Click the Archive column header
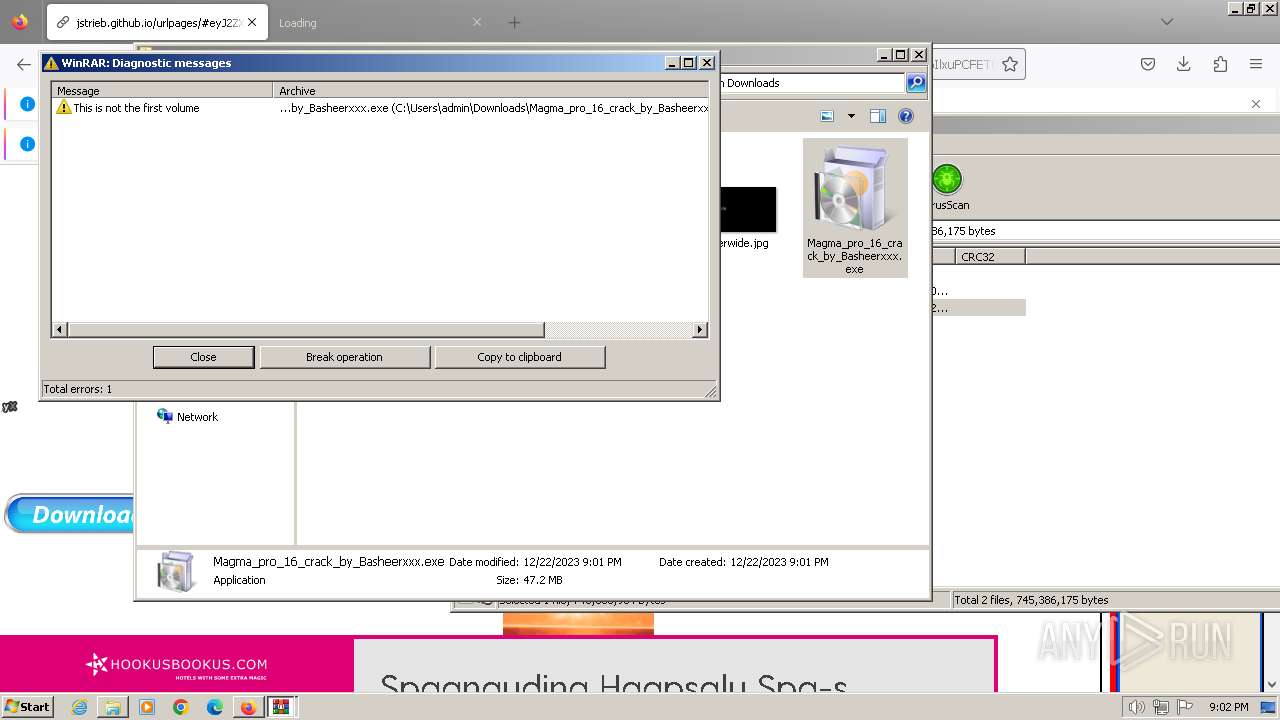This screenshot has width=1280, height=720. click(x=491, y=91)
